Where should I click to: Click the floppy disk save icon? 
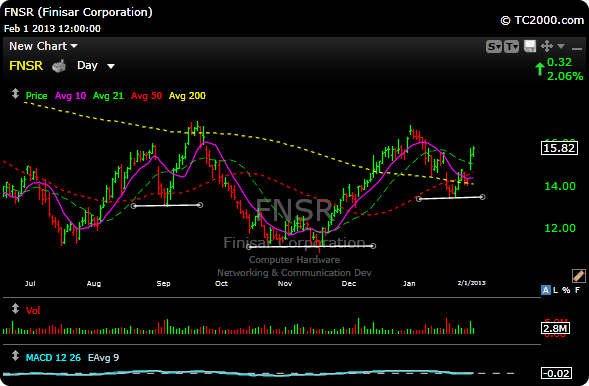coord(530,46)
